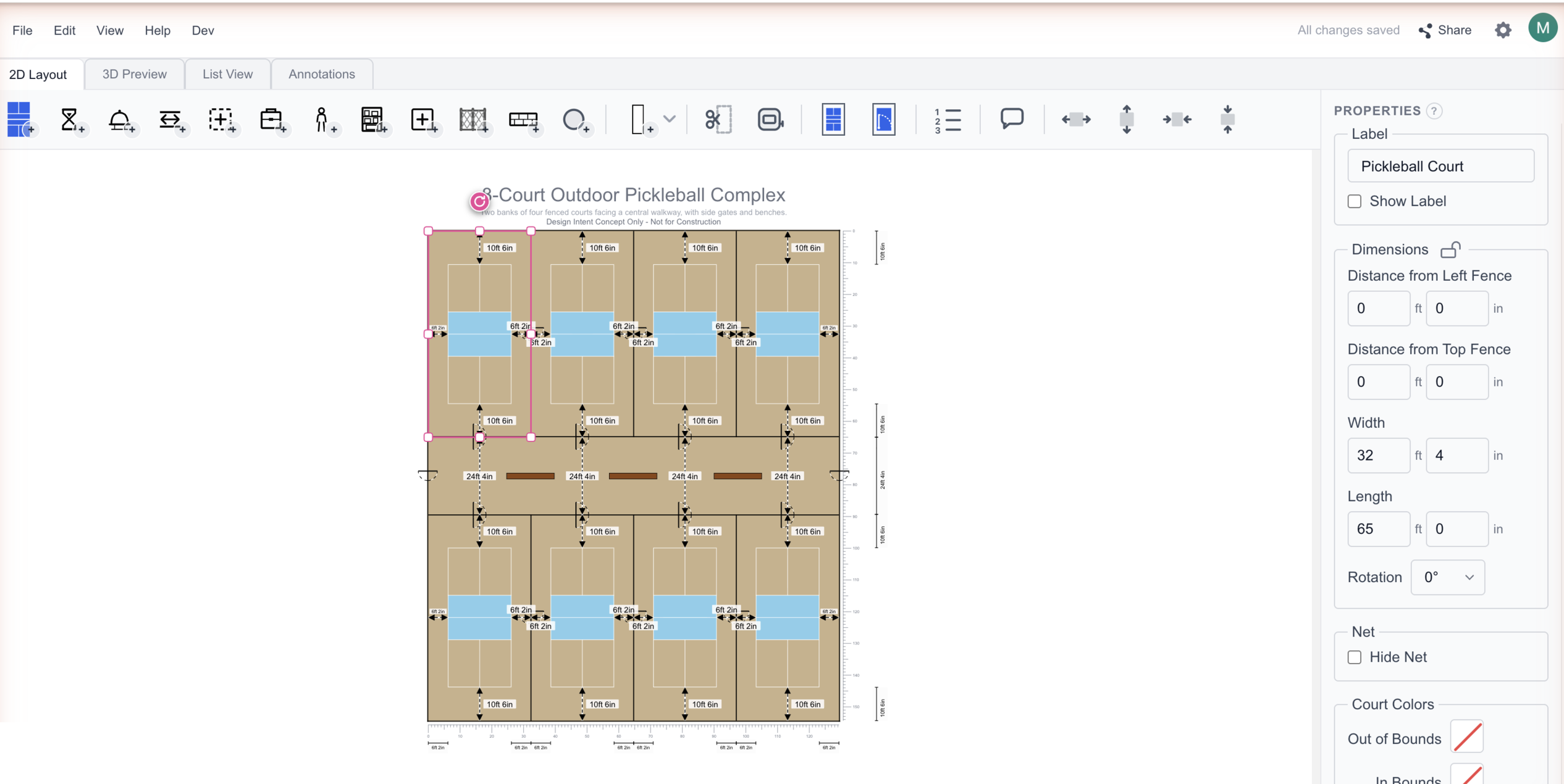Viewport: 1564px width, 784px height.
Task: Click the 'Design Intent Concept Only' note
Action: 633,222
